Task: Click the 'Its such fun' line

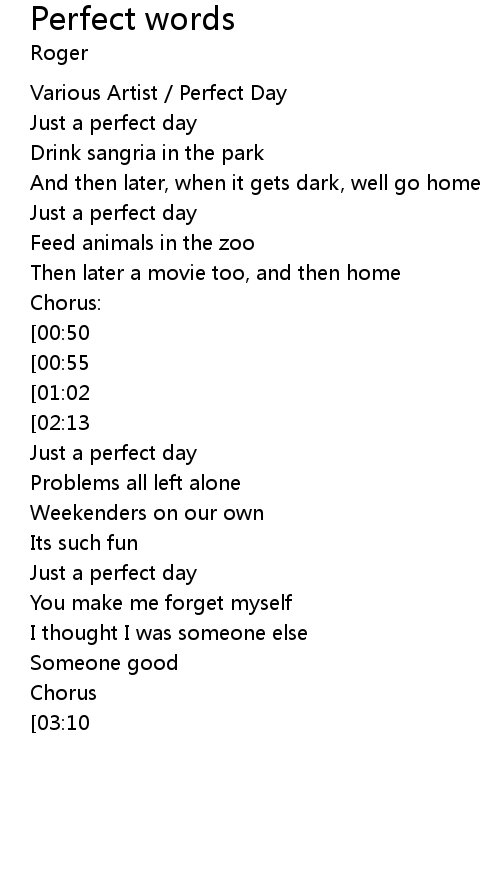Action: (x=84, y=543)
